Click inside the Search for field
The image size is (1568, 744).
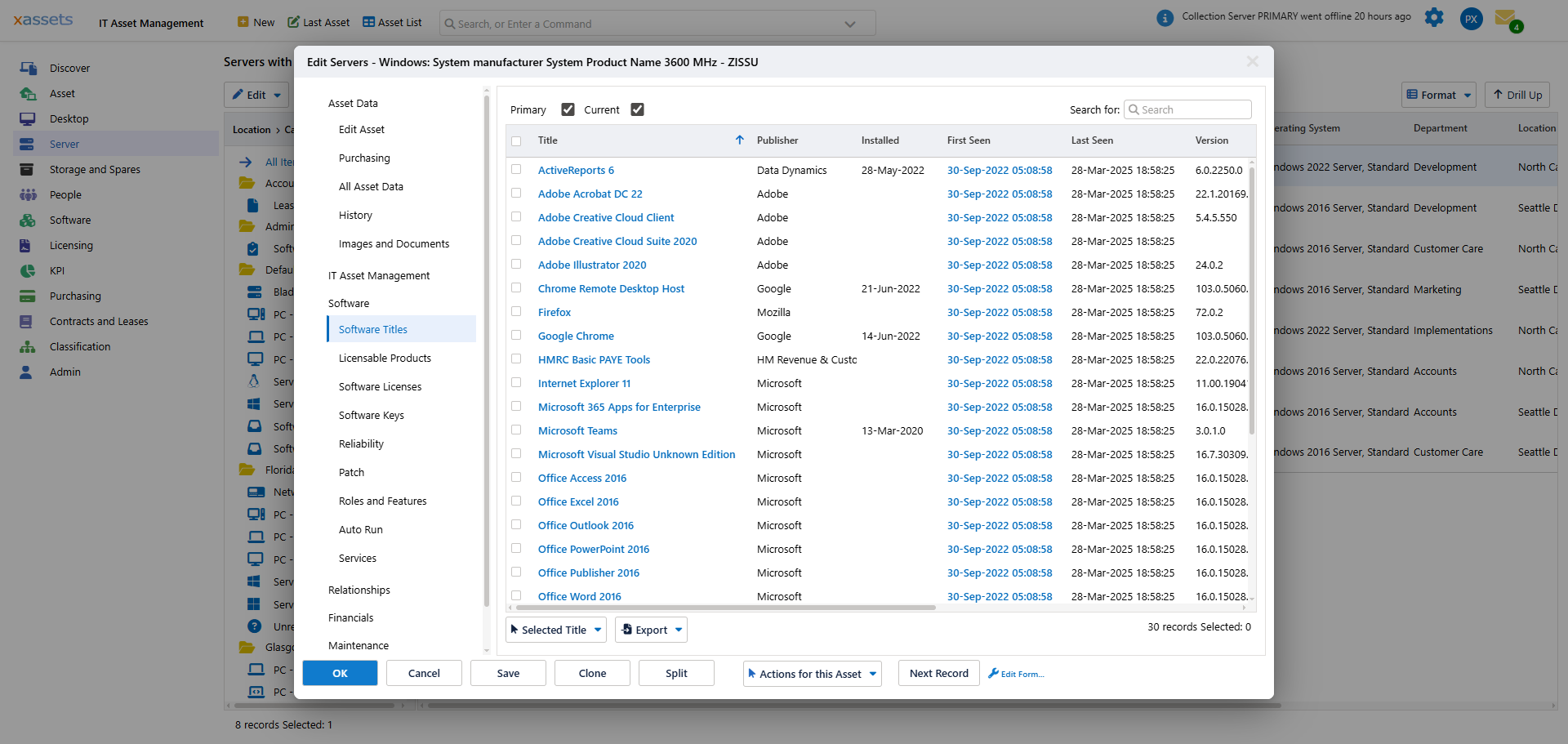tap(1187, 109)
